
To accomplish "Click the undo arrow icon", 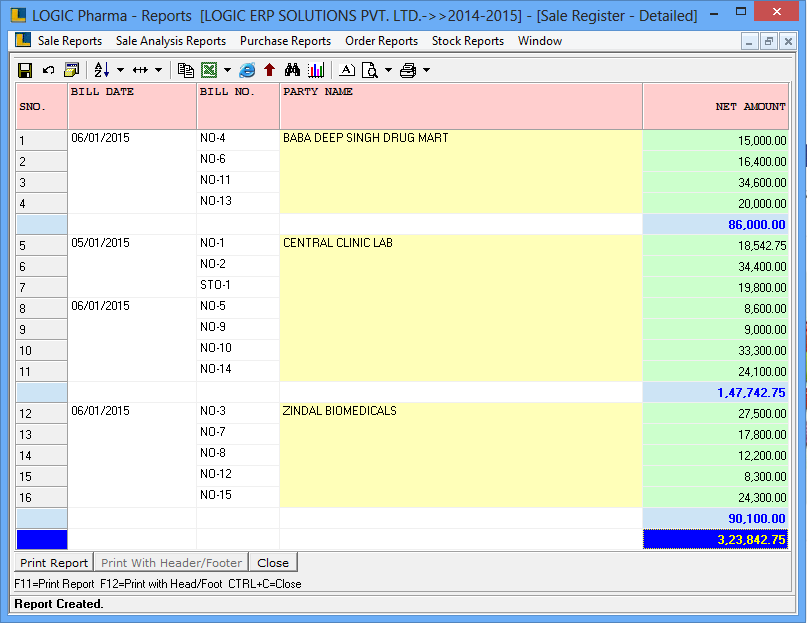I will point(48,70).
